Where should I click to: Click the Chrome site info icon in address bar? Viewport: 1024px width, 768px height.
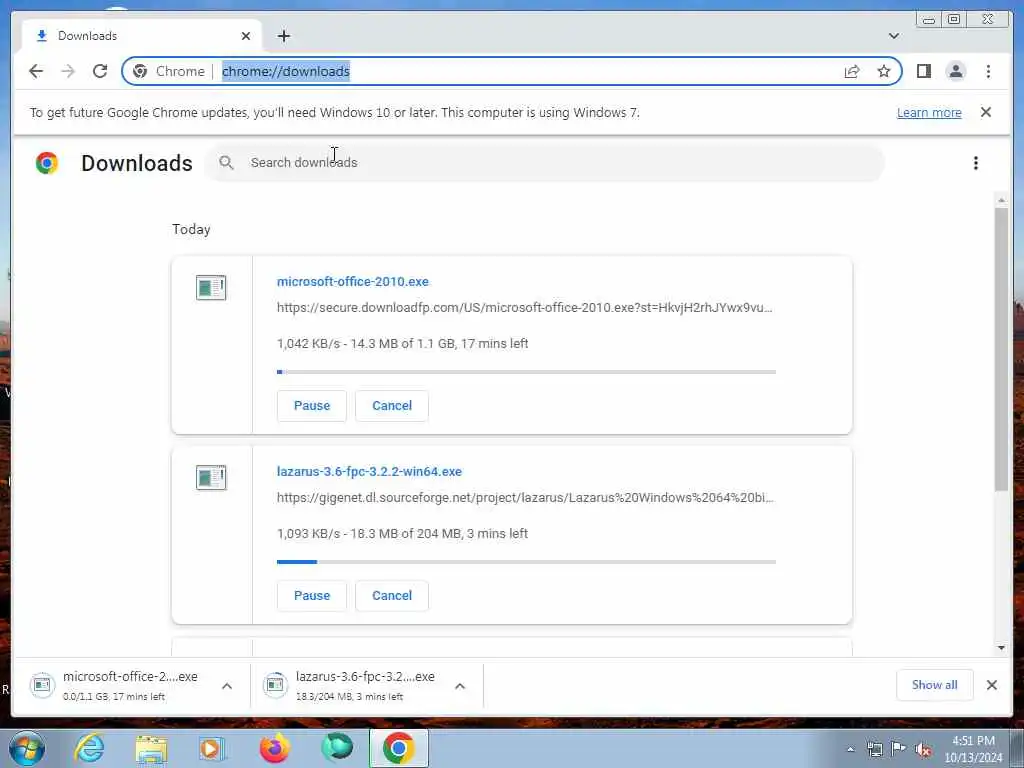pos(140,71)
